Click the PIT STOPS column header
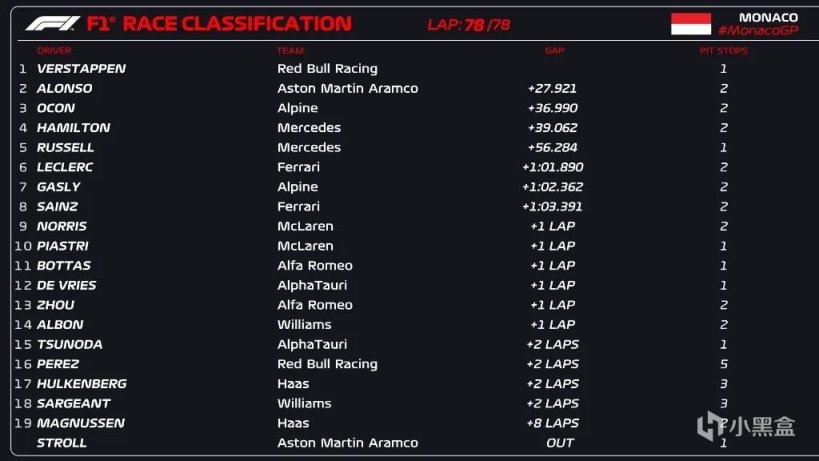This screenshot has height=461, width=819. coord(722,50)
